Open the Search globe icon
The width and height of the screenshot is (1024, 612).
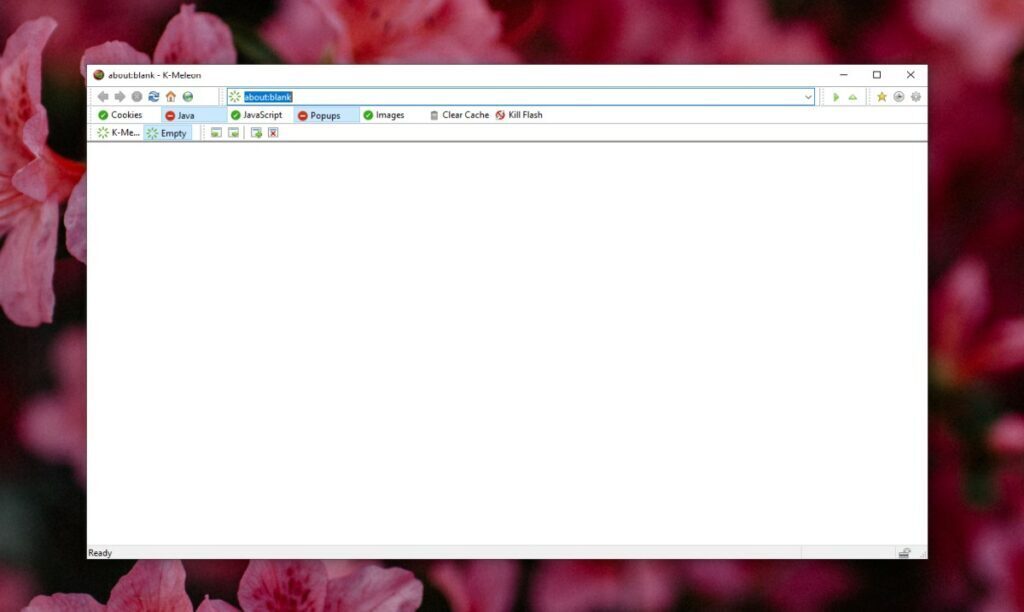188,97
